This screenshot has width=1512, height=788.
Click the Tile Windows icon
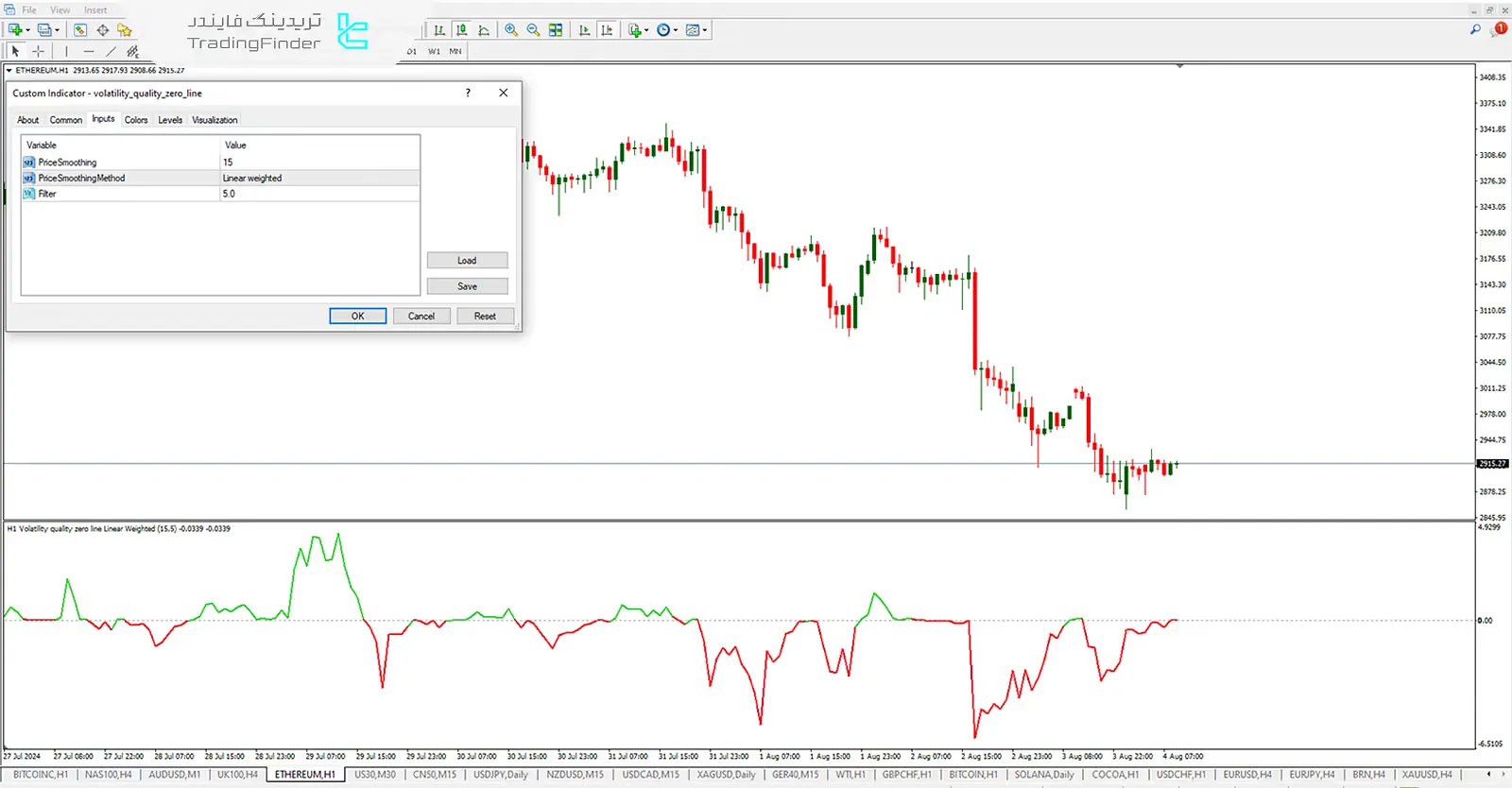coord(556,30)
